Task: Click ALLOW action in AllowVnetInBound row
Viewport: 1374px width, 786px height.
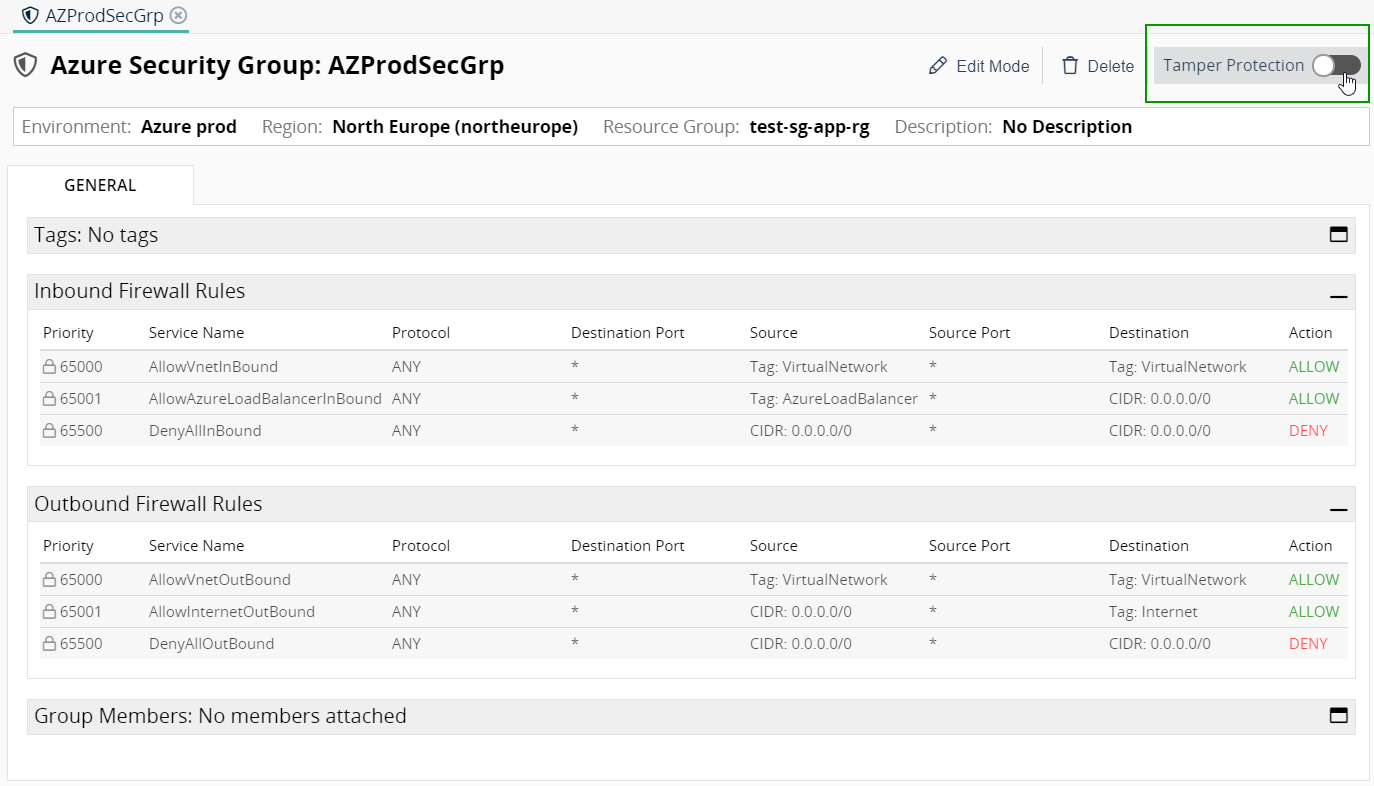Action: tap(1314, 367)
